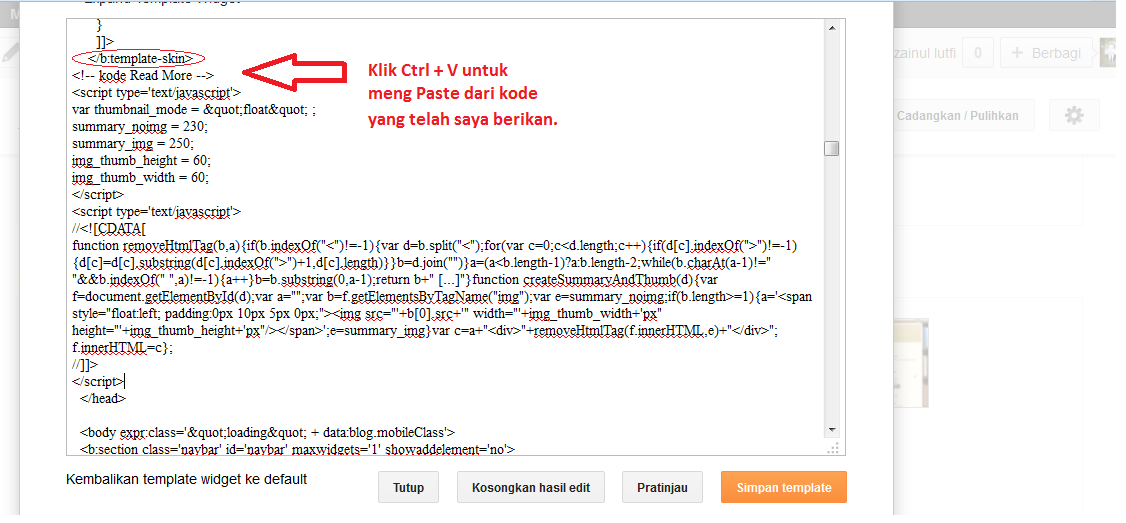Click the user profile avatar in top bar
1126x523 pixels.
coord(1112,53)
